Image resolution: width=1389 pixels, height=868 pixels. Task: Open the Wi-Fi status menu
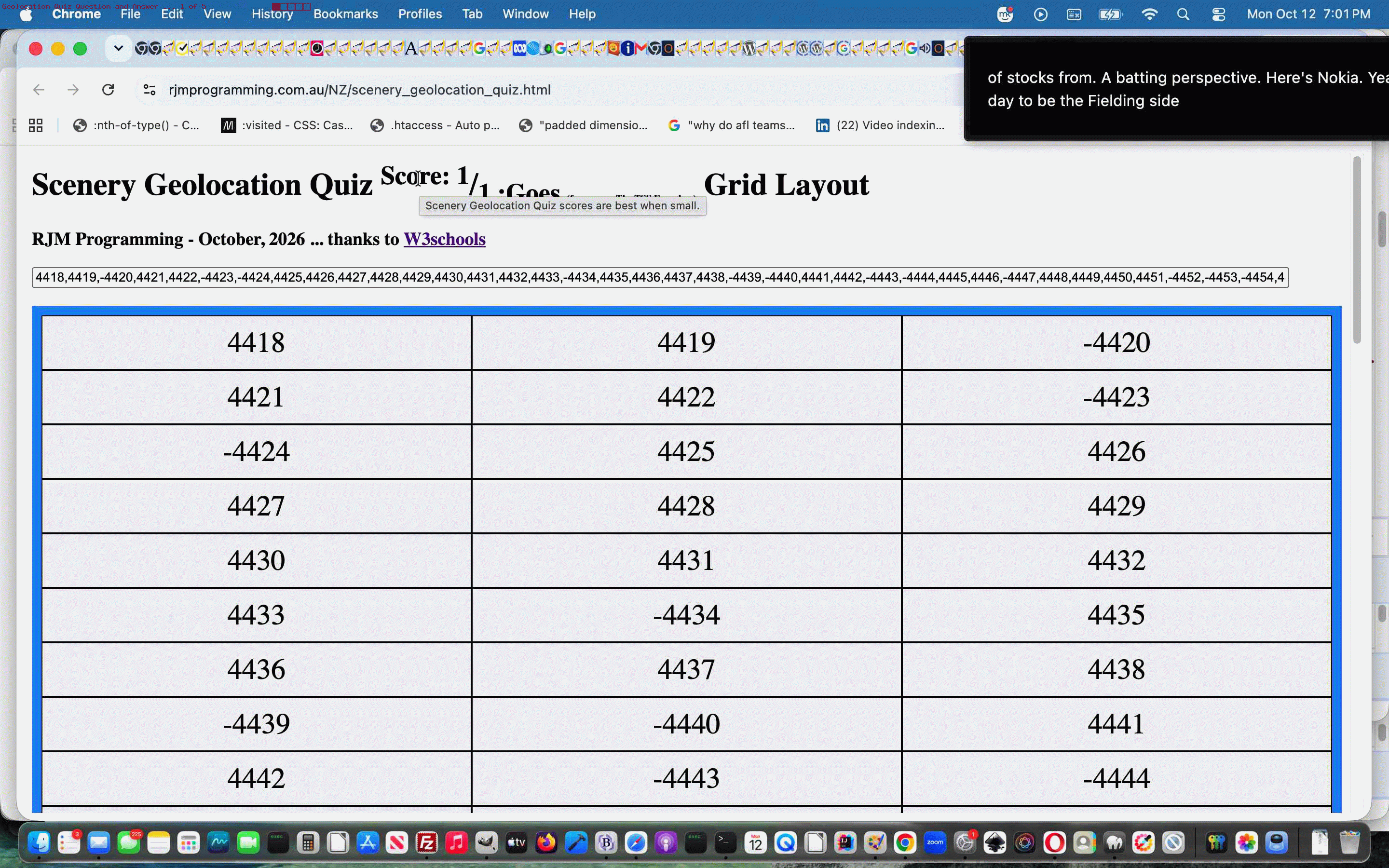click(x=1149, y=14)
